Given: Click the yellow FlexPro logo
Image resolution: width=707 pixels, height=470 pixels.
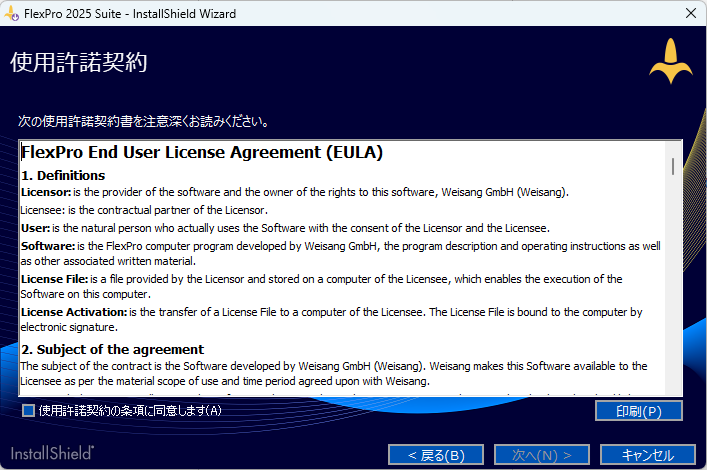Looking at the screenshot, I should [x=671, y=61].
